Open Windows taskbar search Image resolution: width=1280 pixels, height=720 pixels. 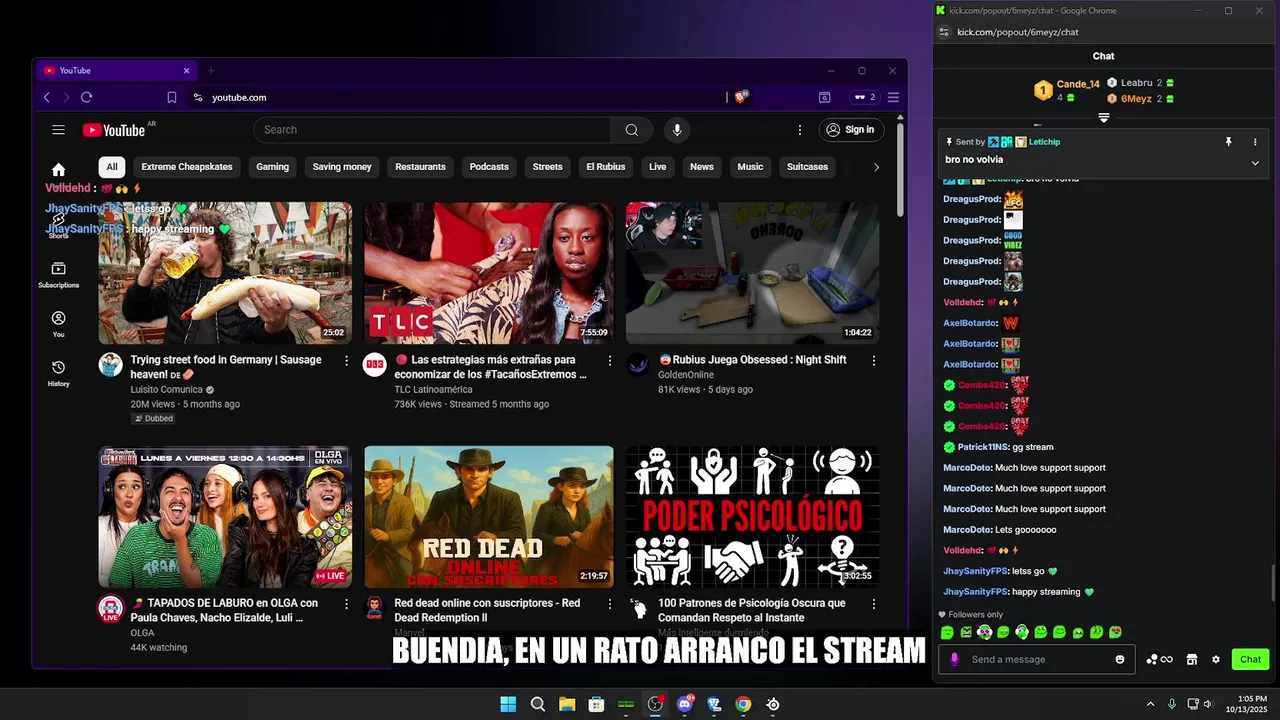(x=538, y=704)
